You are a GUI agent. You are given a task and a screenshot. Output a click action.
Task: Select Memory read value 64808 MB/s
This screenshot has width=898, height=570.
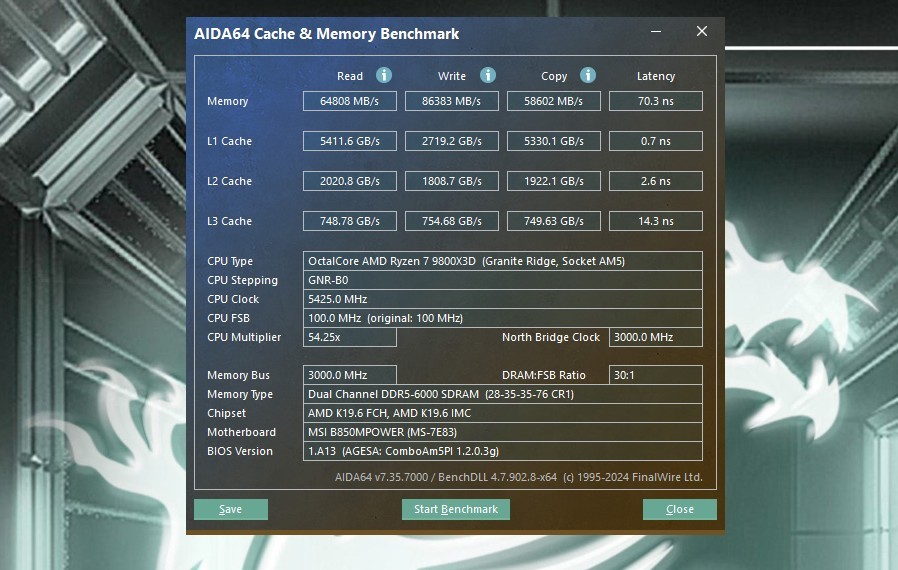pyautogui.click(x=350, y=101)
